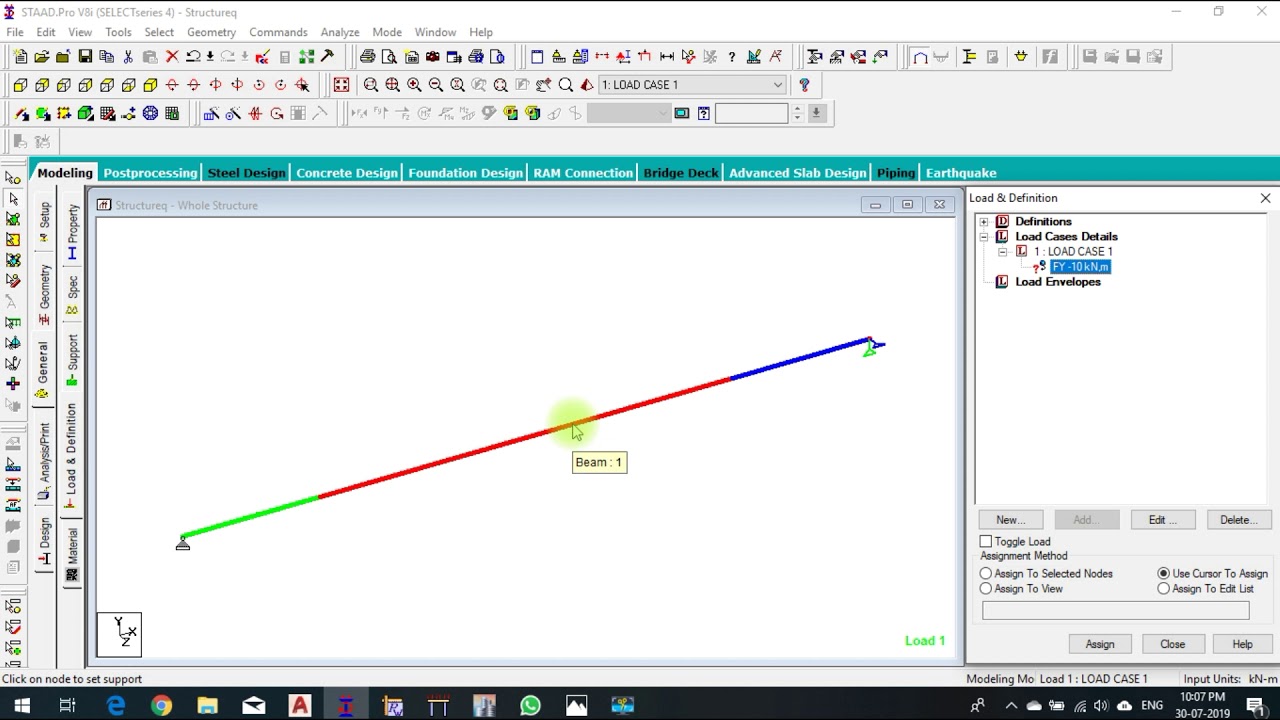The image size is (1280, 720).
Task: Click the View From +Z cube icon
Action: coord(20,85)
